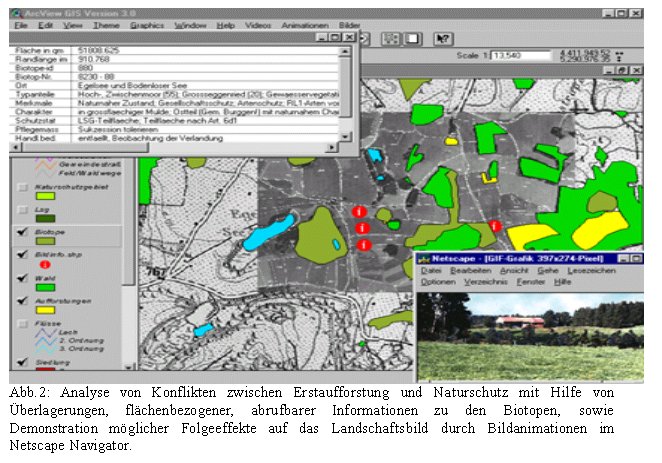Open the Help menu in ArcView
Viewport: 662px width, 463px height.
tap(226, 25)
